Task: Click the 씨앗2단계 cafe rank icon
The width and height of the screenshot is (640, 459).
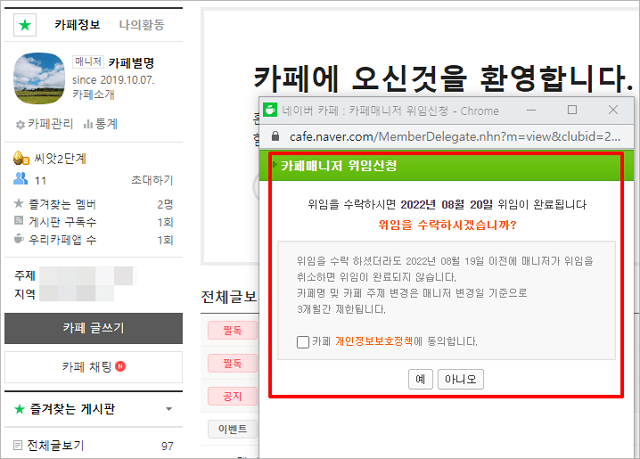Action: (20, 158)
